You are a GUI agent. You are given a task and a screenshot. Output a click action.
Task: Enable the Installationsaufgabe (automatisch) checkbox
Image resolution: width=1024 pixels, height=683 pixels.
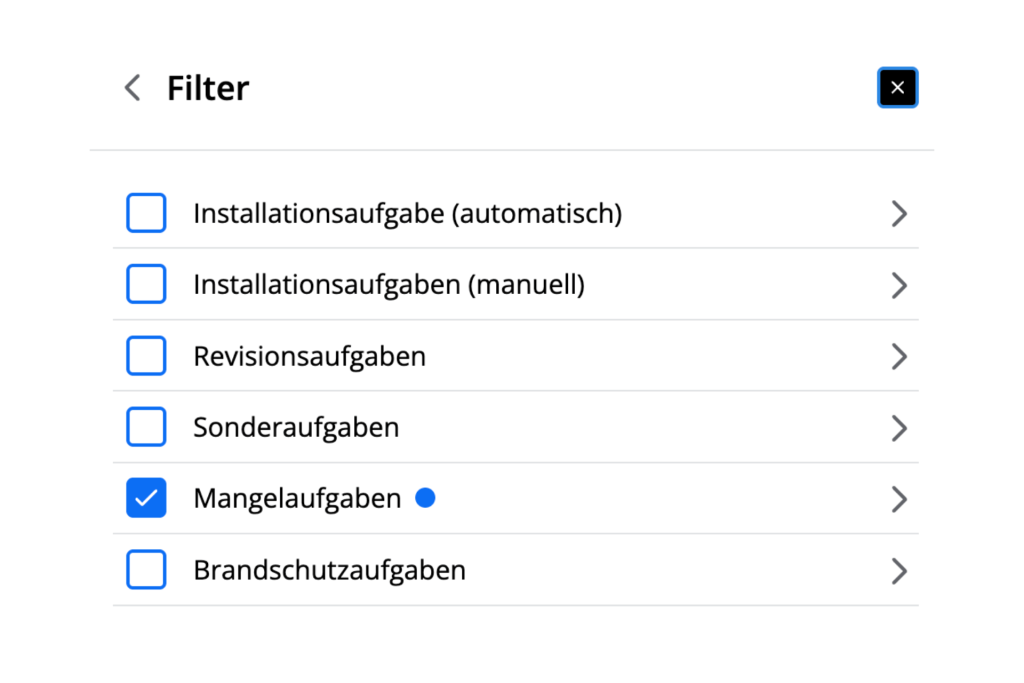coord(146,213)
